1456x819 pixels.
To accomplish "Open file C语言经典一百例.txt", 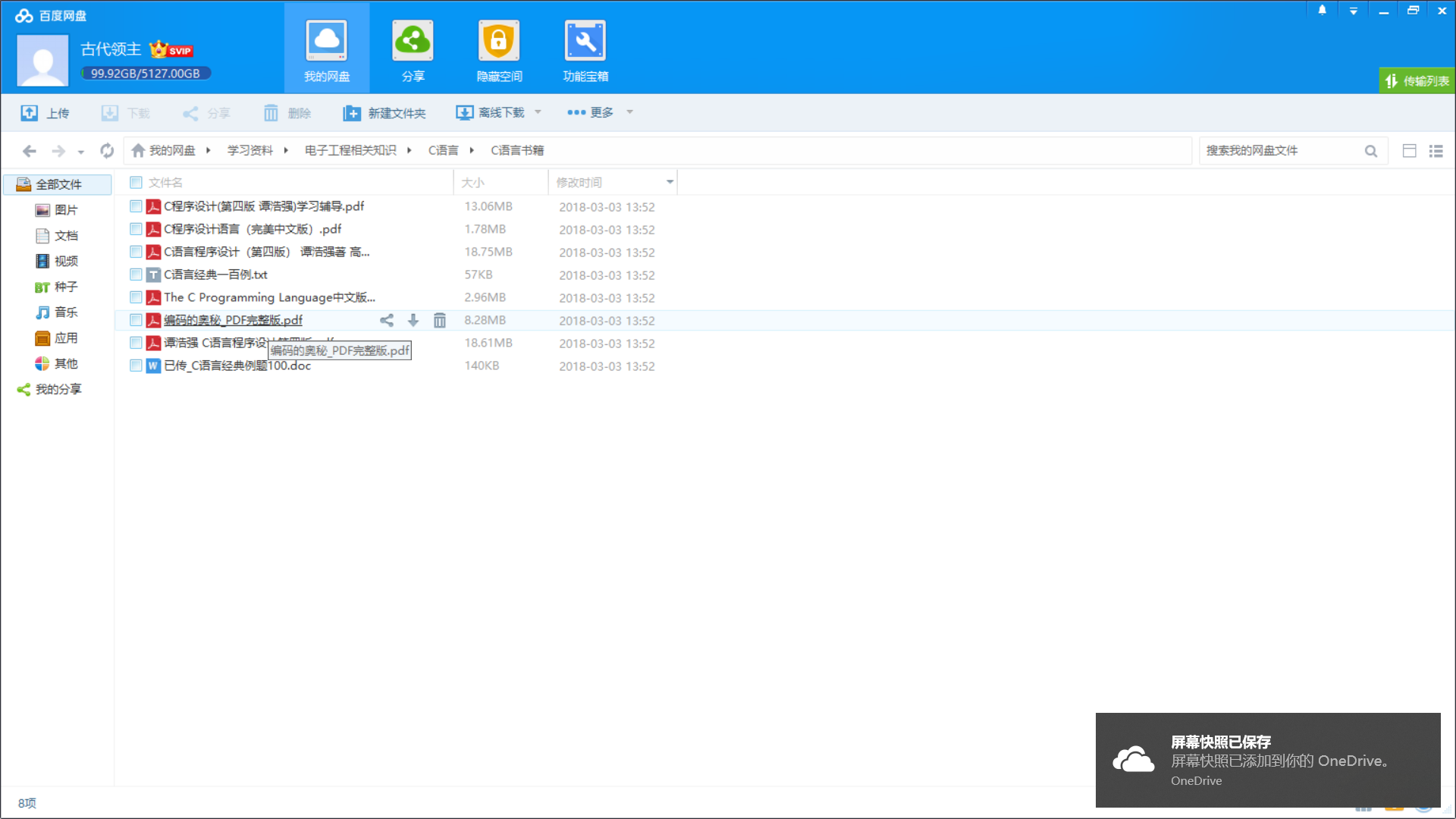I will [x=215, y=275].
